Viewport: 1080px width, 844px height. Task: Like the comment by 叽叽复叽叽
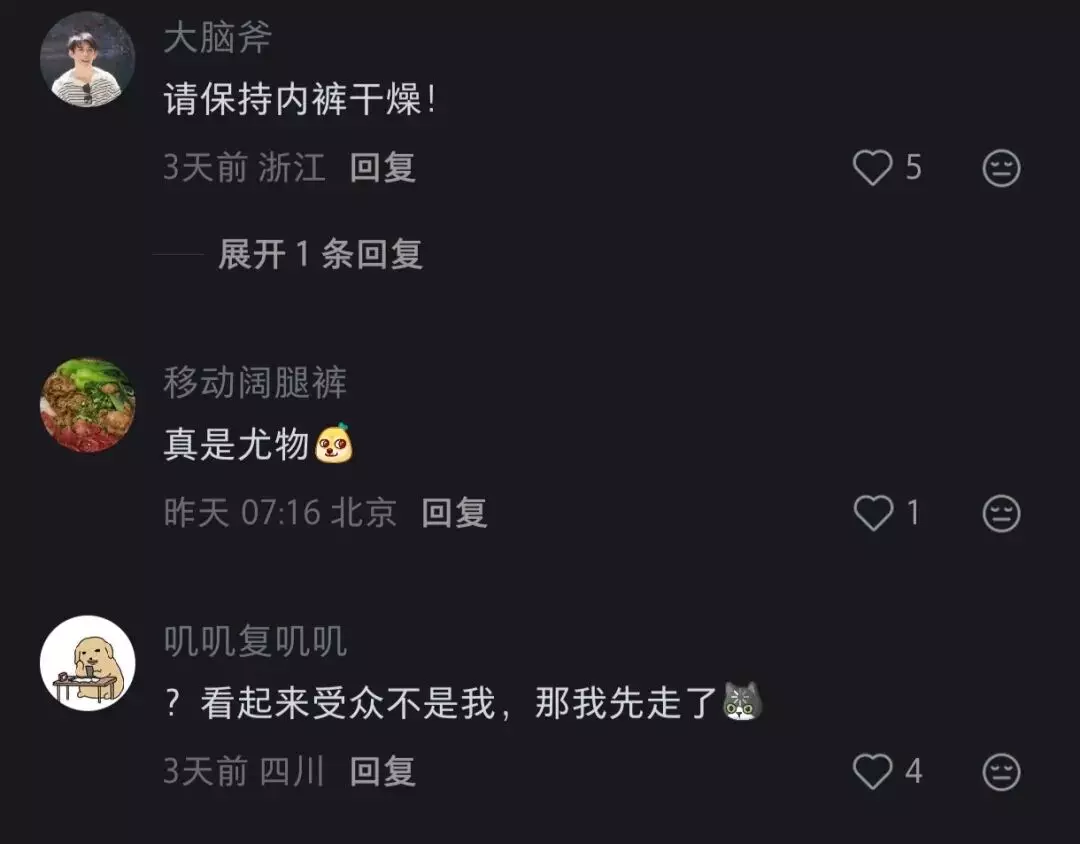[x=873, y=771]
